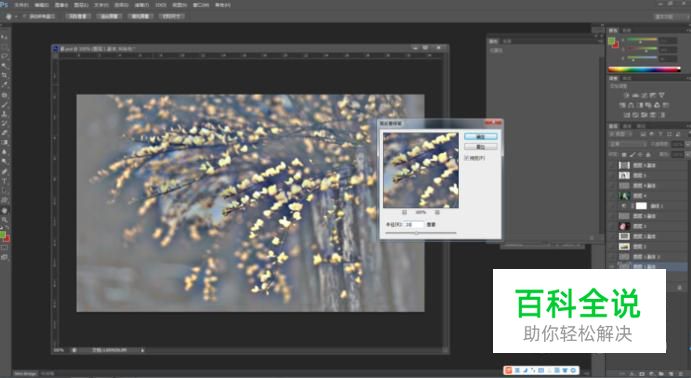Zoom out in Gaussian Blur preview
The height and width of the screenshot is (378, 691).
point(405,212)
